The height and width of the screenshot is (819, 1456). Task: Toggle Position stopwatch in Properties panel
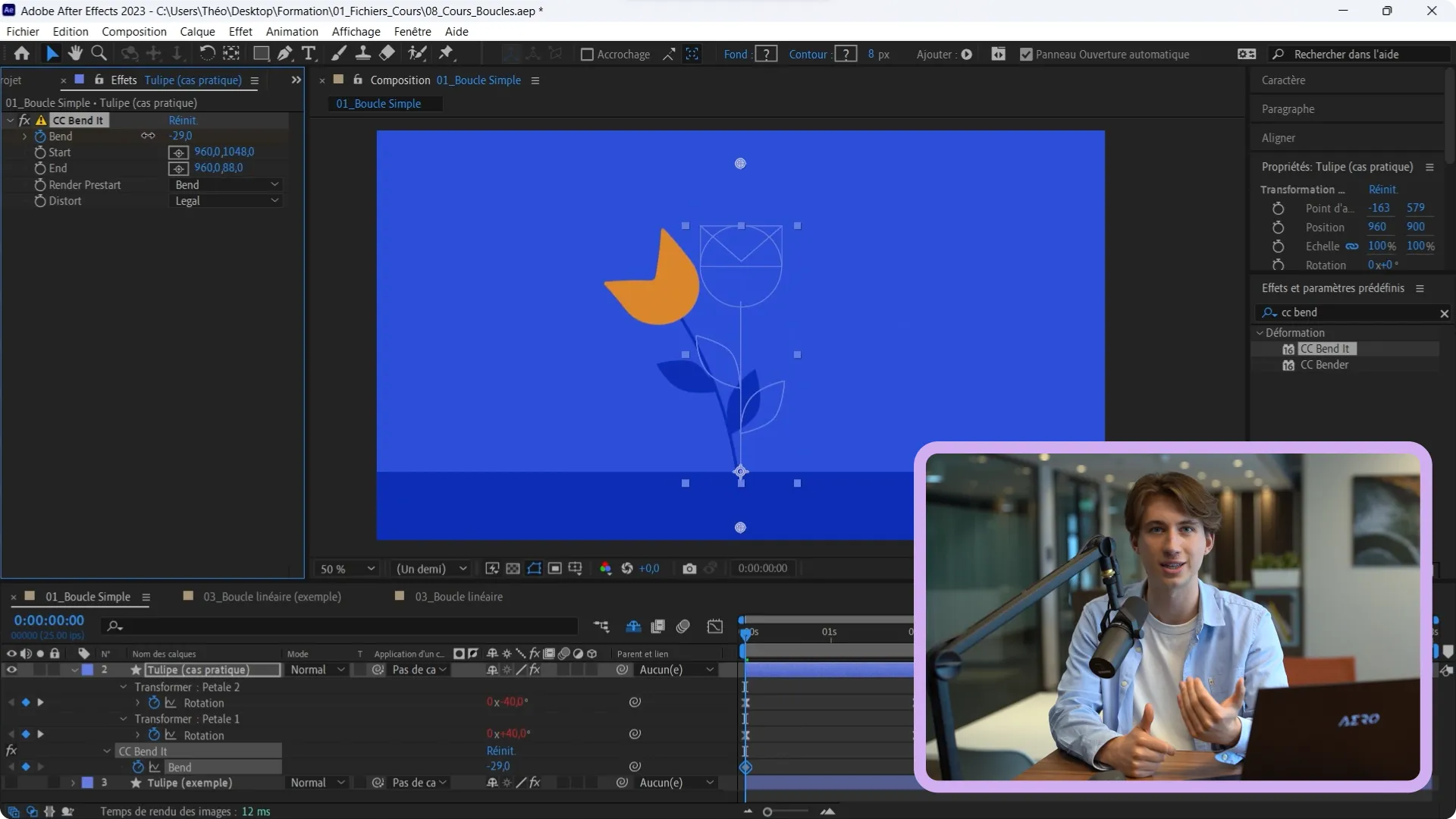1278,227
